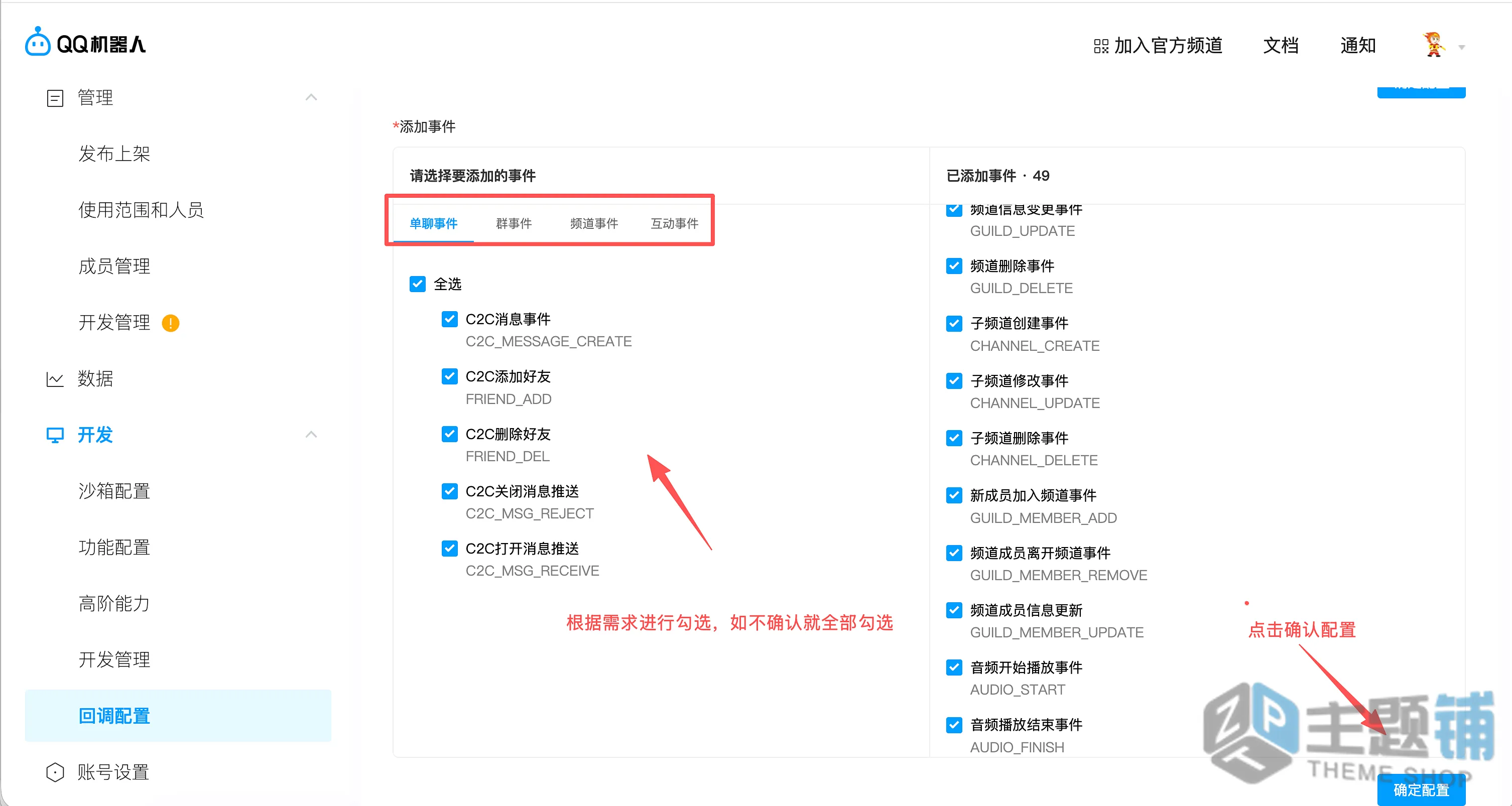Click the 管理 document icon in sidebar
Image resolution: width=1512 pixels, height=806 pixels.
pos(55,98)
